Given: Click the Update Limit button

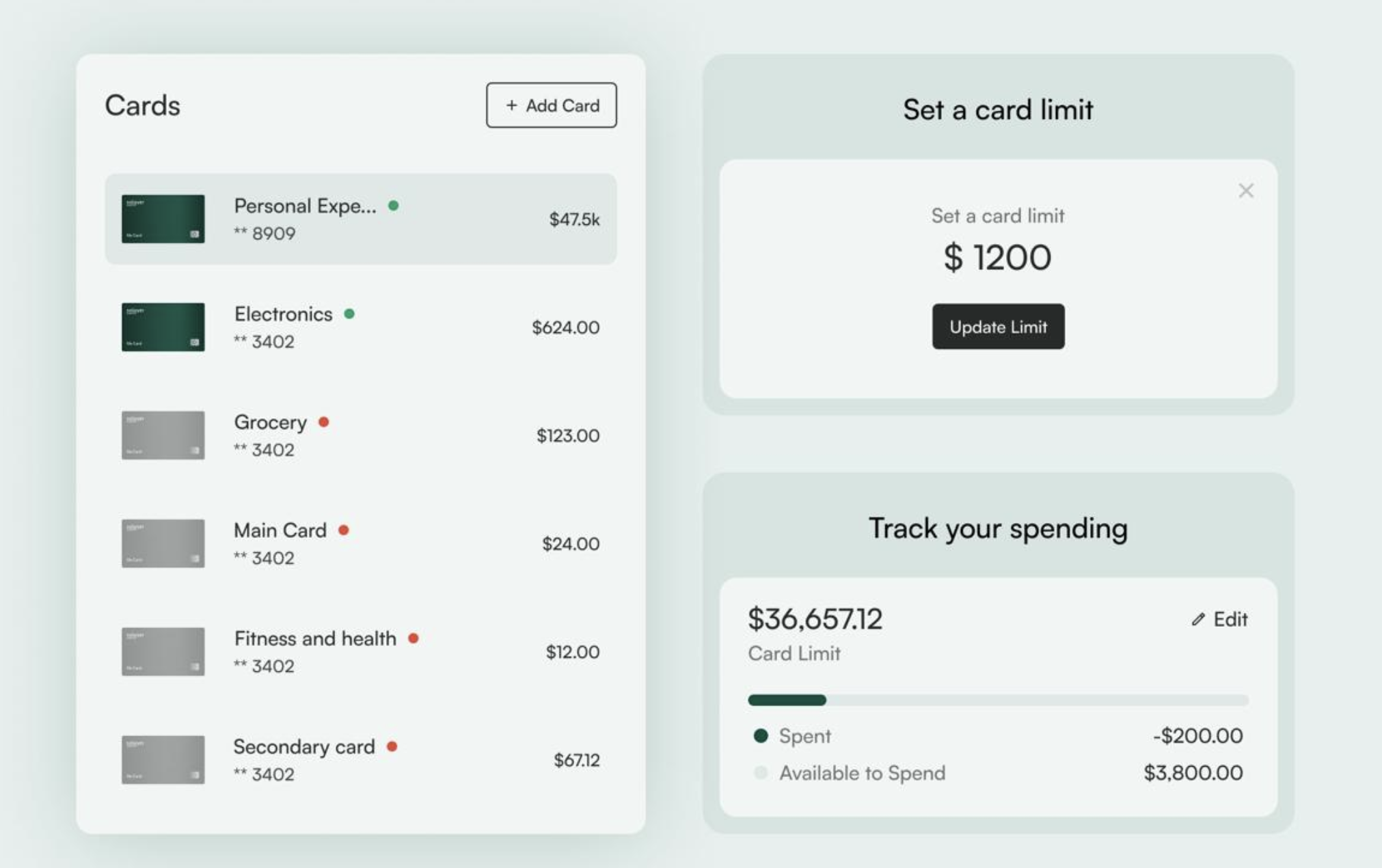Looking at the screenshot, I should pyautogui.click(x=998, y=327).
